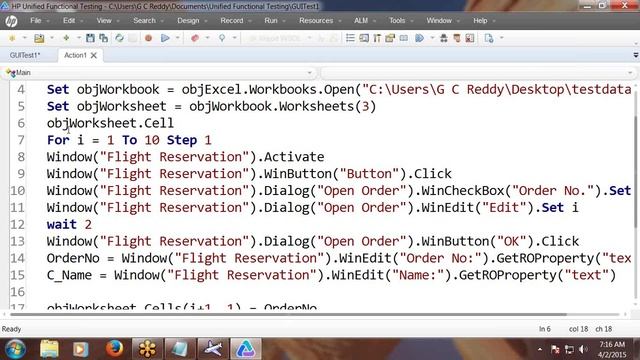Open the Edit menu

(69, 20)
